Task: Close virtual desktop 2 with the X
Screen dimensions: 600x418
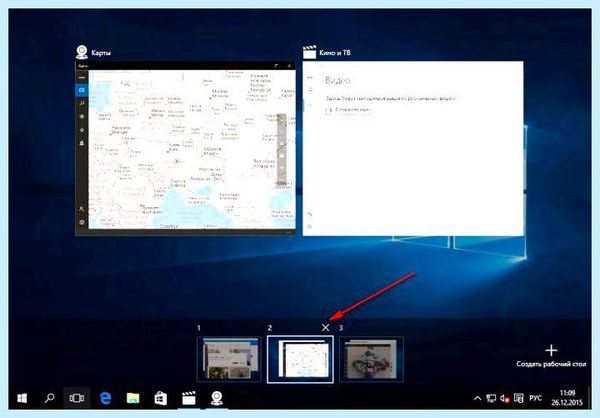Action: pos(326,328)
